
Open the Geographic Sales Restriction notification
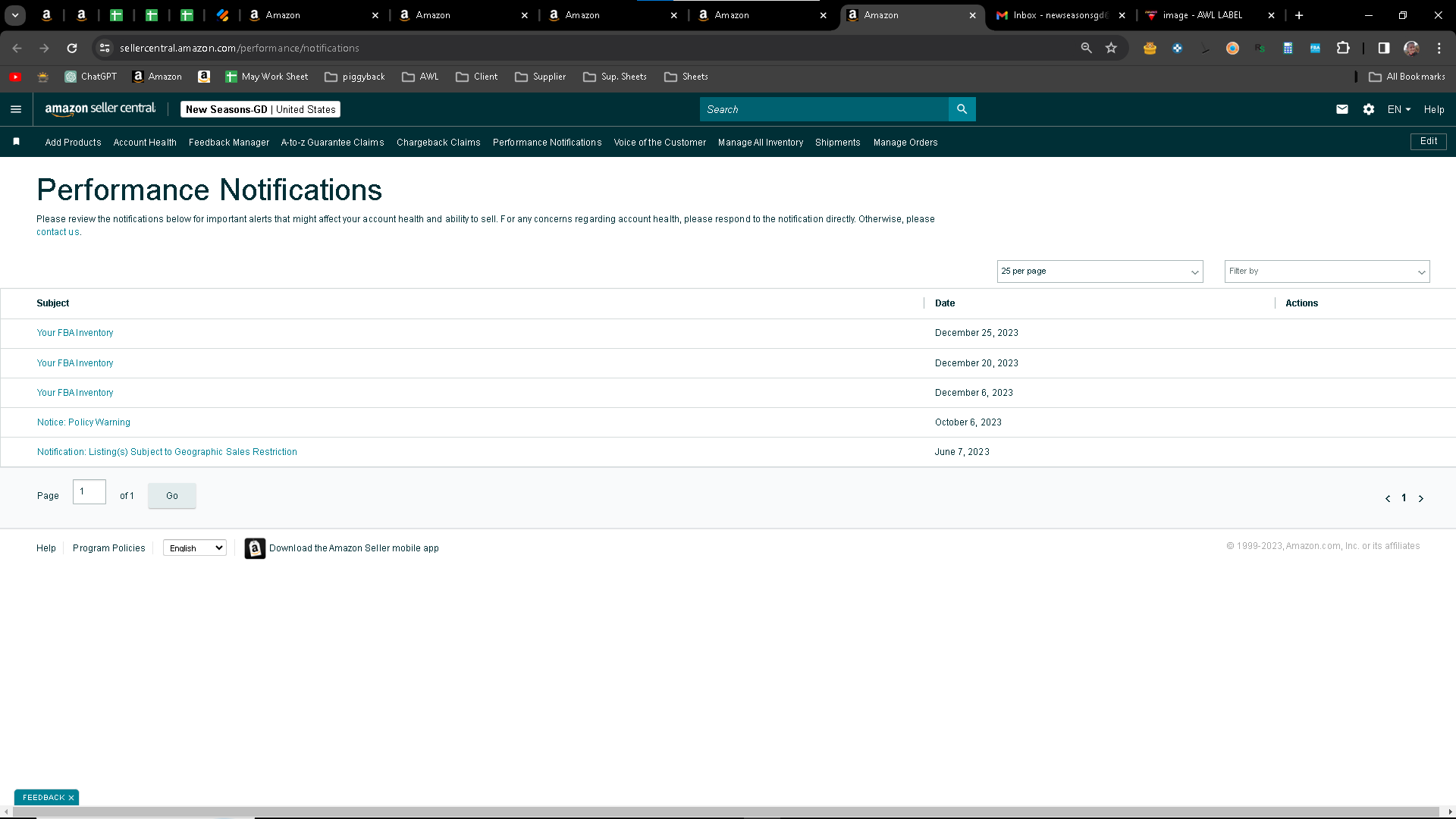pyautogui.click(x=167, y=452)
